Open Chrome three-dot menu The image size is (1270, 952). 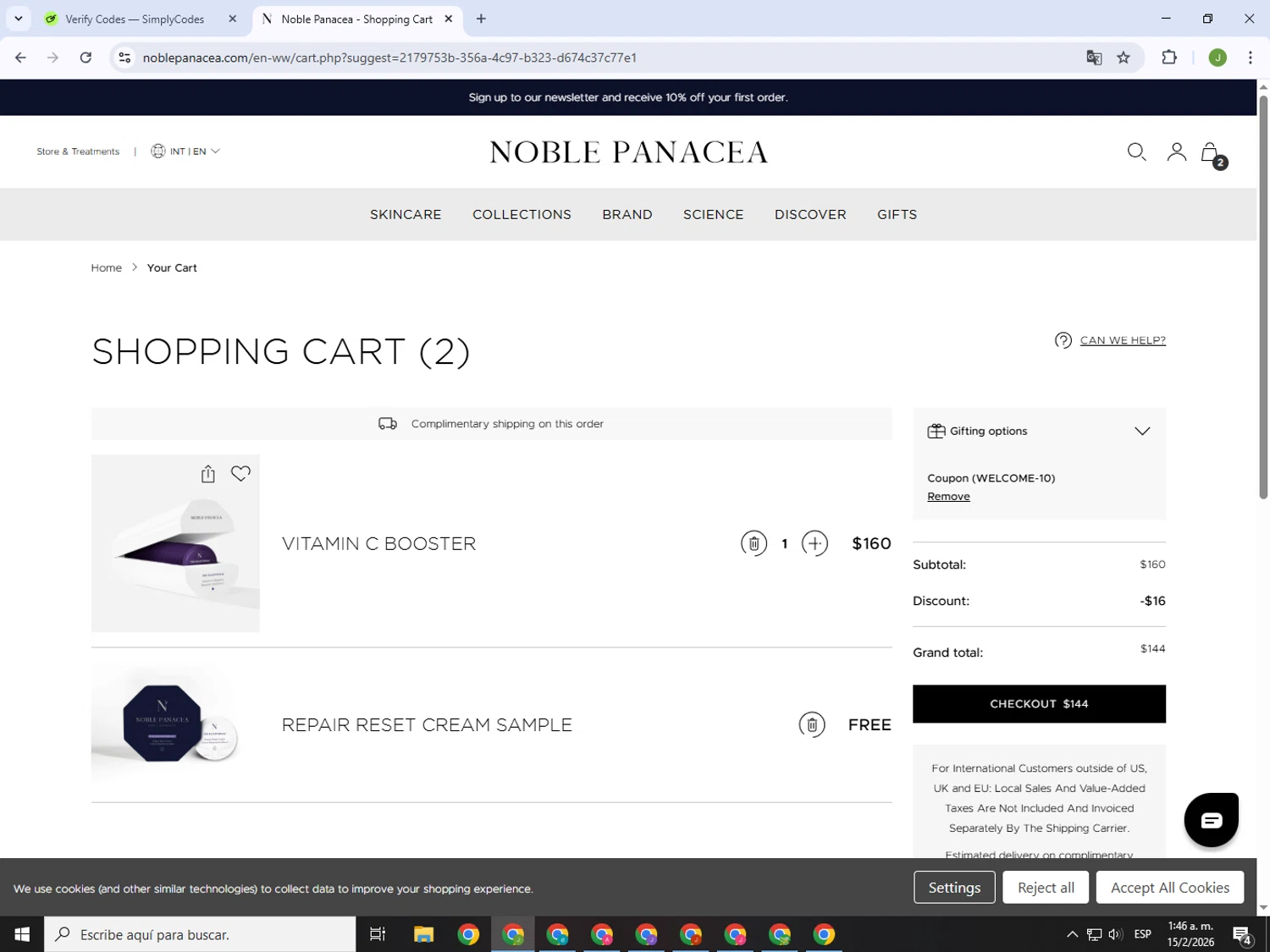click(1250, 58)
